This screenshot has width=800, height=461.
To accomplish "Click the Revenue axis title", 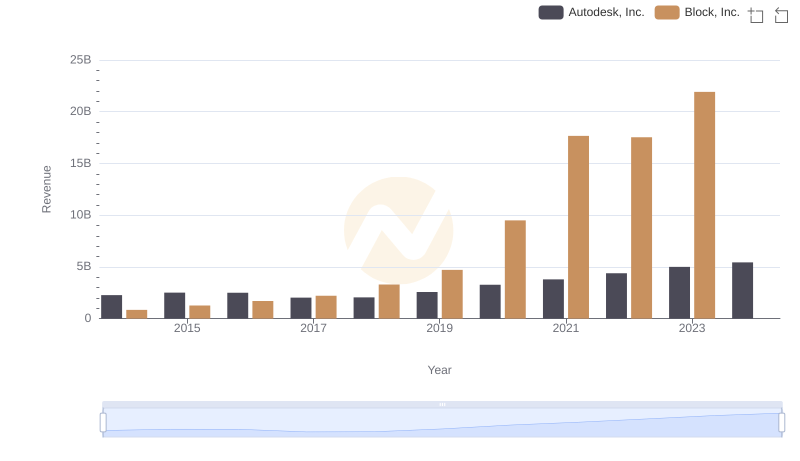I will [x=46, y=189].
